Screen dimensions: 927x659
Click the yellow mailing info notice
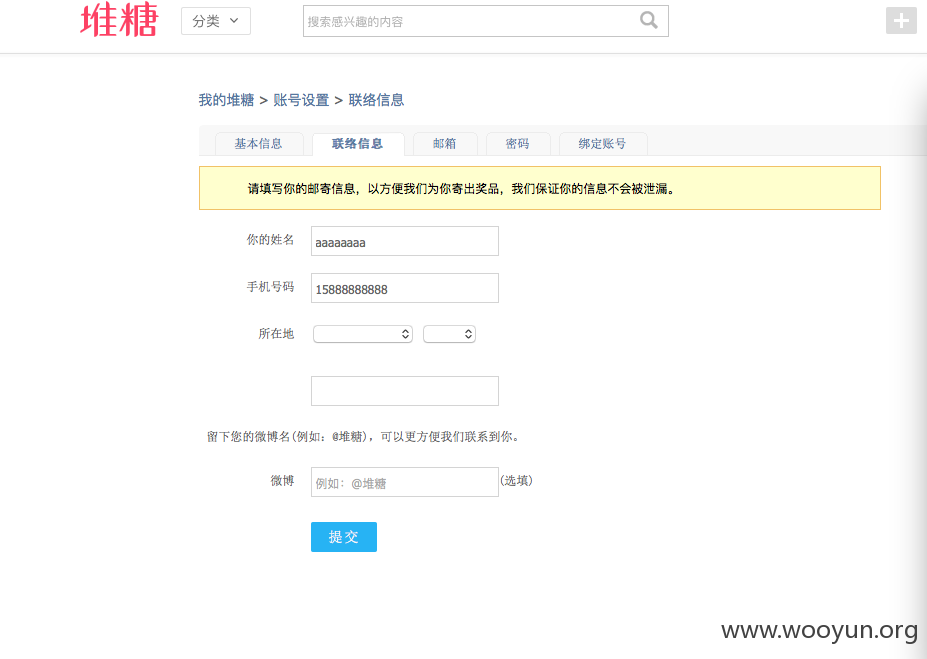[540, 188]
